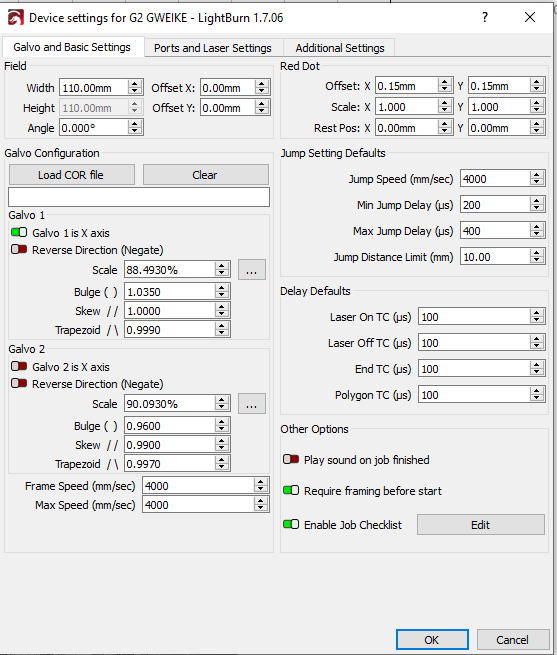Screen dimensions: 557x655
Task: Adjust Polygon TC stepper arrows
Action: point(537,395)
